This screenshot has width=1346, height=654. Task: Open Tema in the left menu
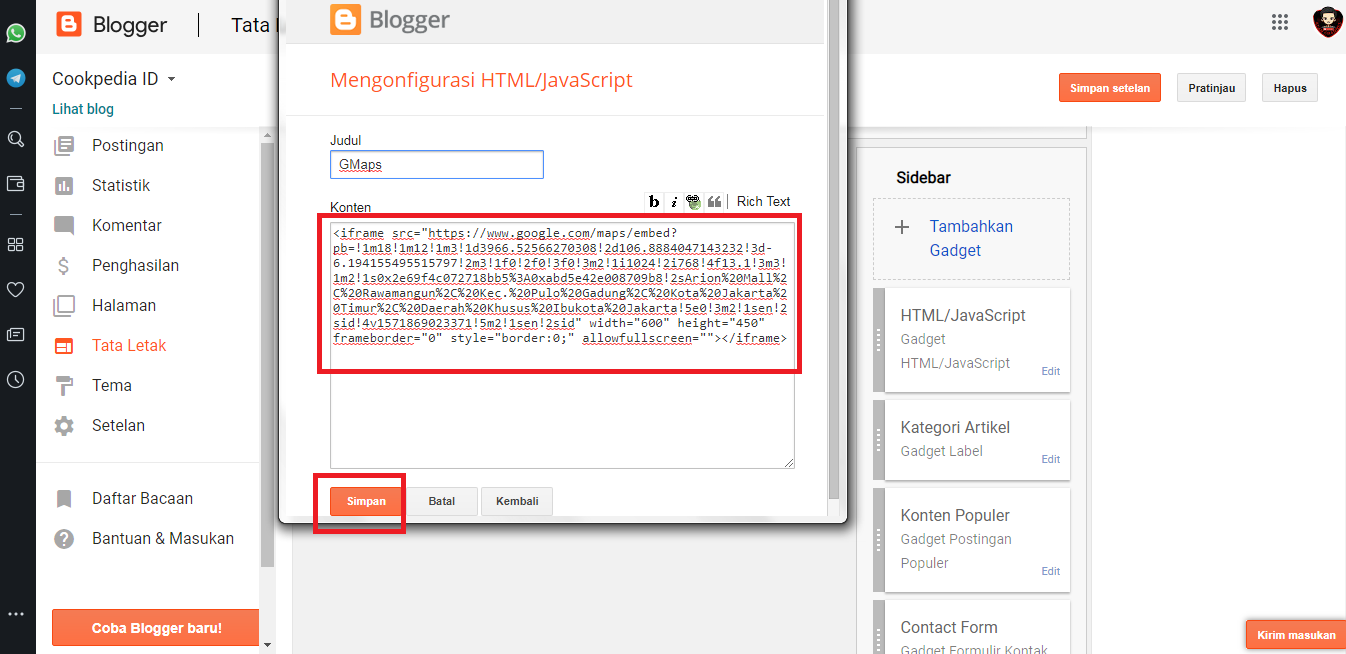[x=112, y=385]
